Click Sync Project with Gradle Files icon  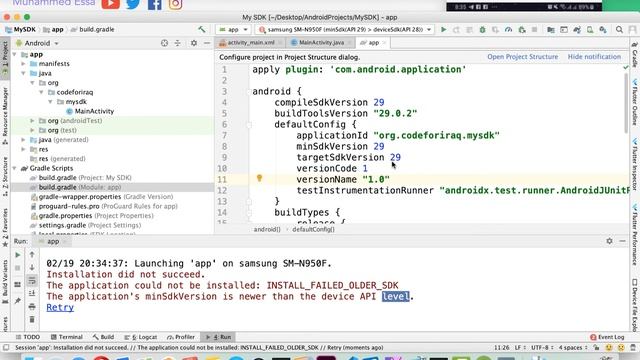tap(577, 29)
